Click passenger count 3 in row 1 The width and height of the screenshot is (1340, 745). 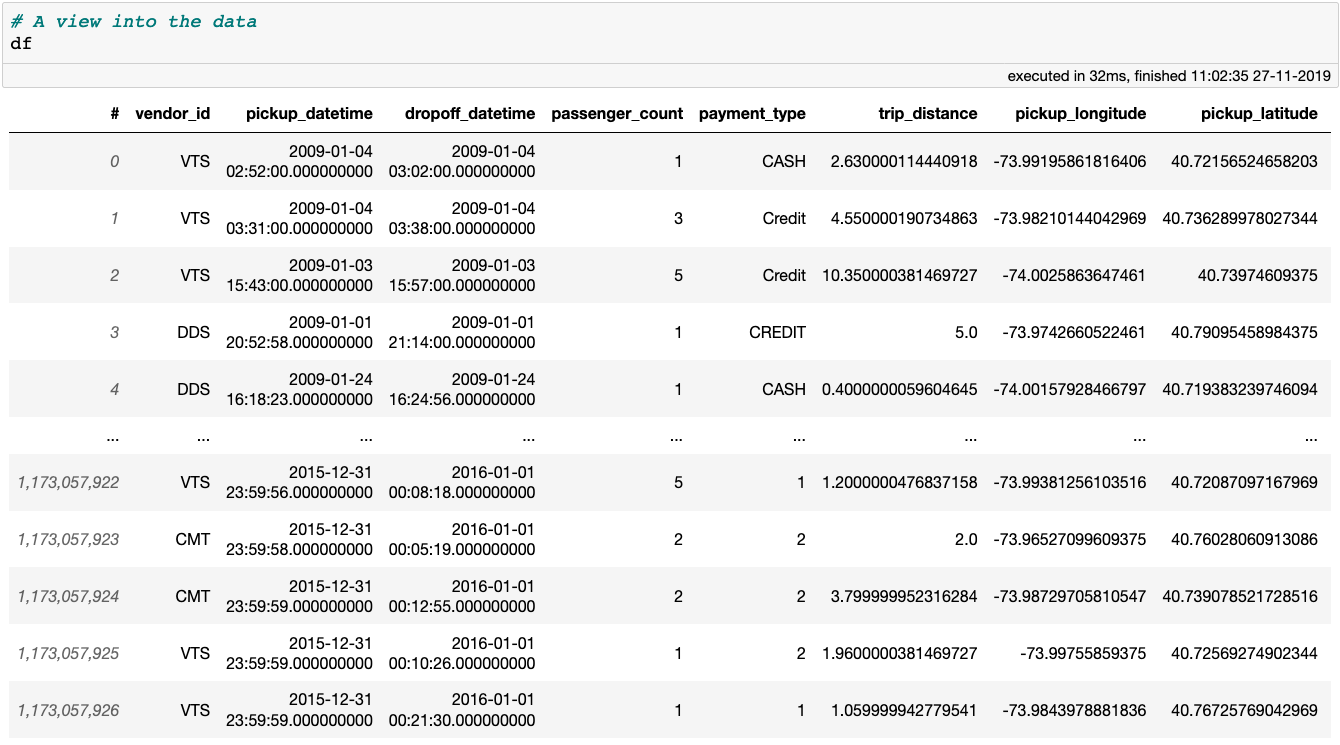[678, 218]
